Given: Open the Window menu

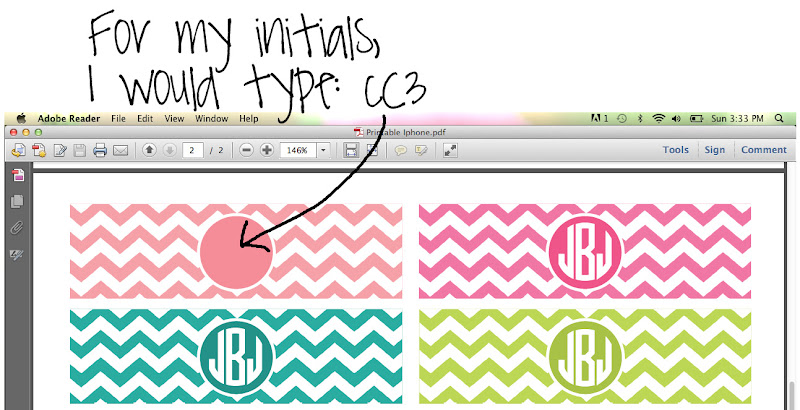Looking at the screenshot, I should point(212,118).
